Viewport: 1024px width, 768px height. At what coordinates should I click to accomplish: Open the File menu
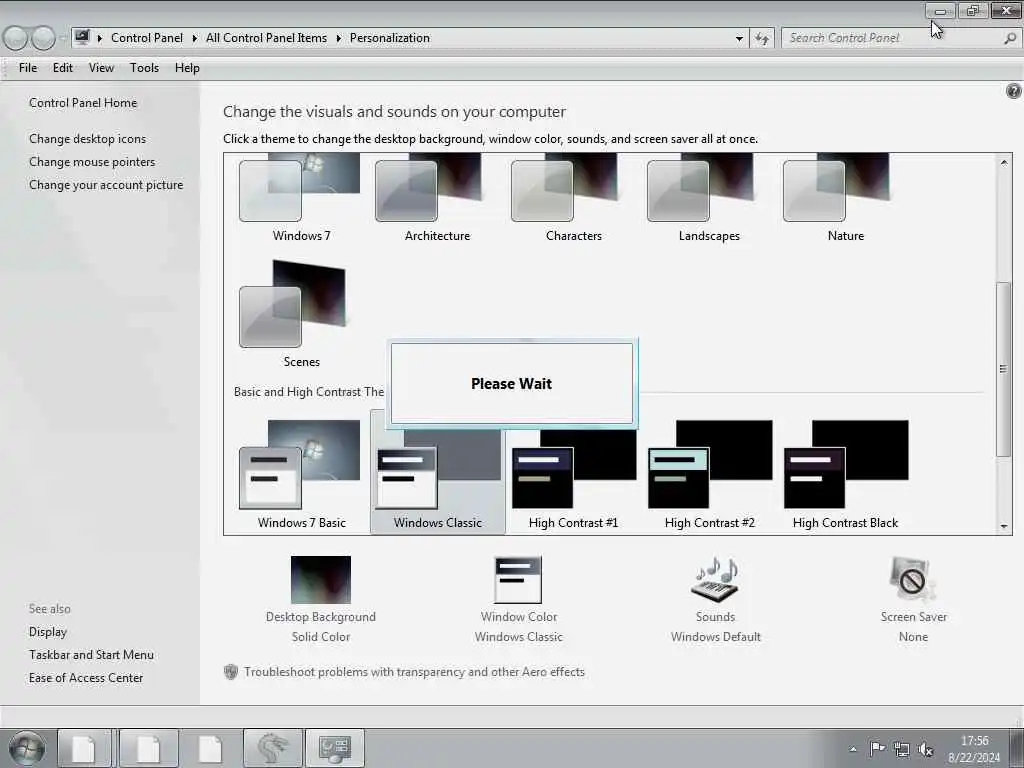tap(27, 68)
